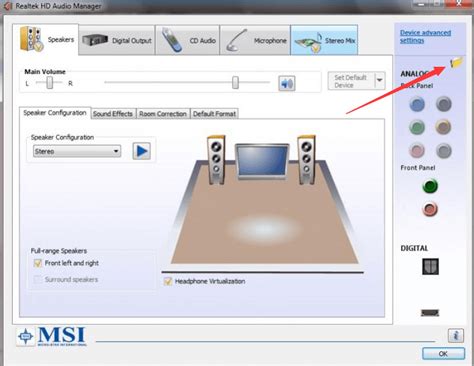
Task: Switch to the Stereo Mix tab
Action: point(324,40)
